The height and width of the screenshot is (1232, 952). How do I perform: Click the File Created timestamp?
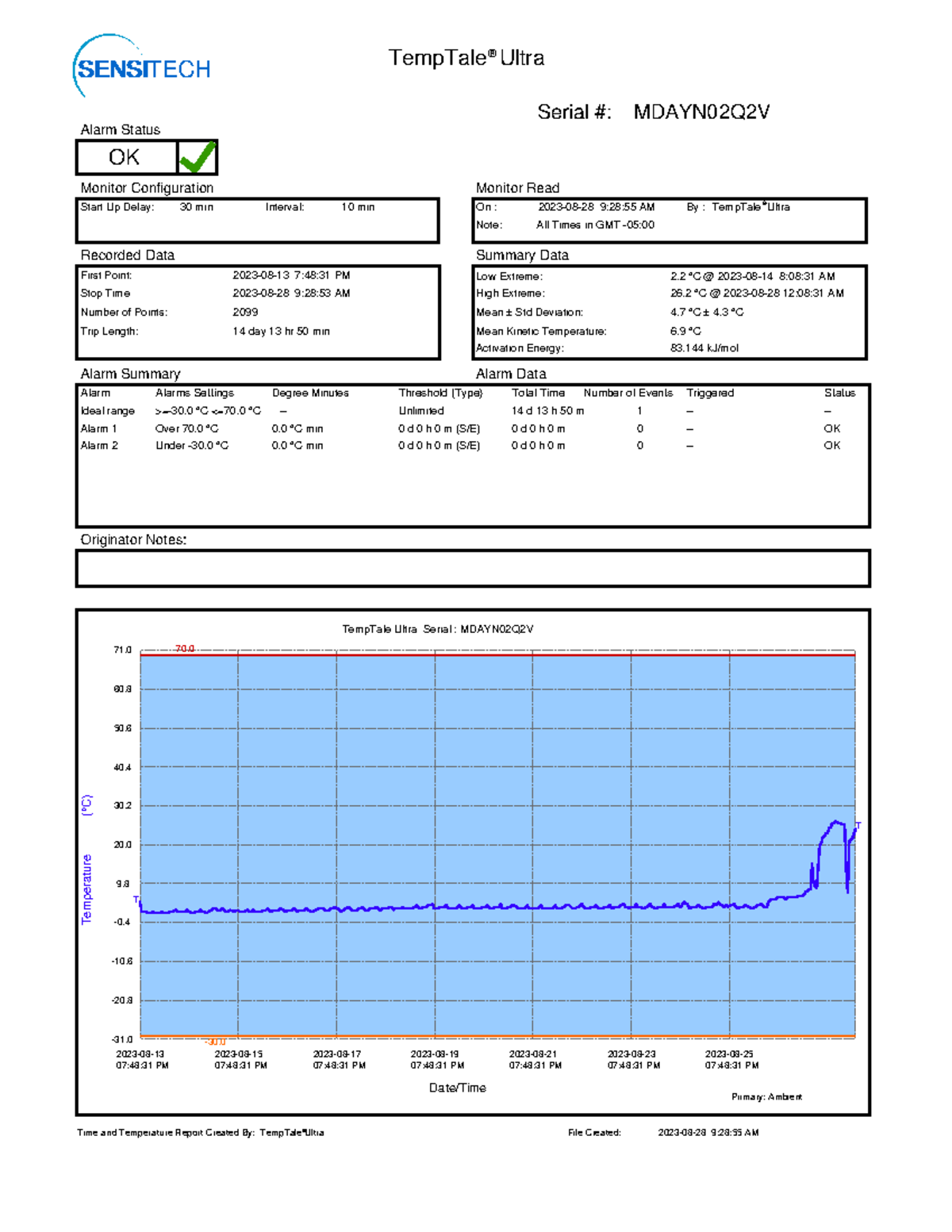coord(708,1132)
